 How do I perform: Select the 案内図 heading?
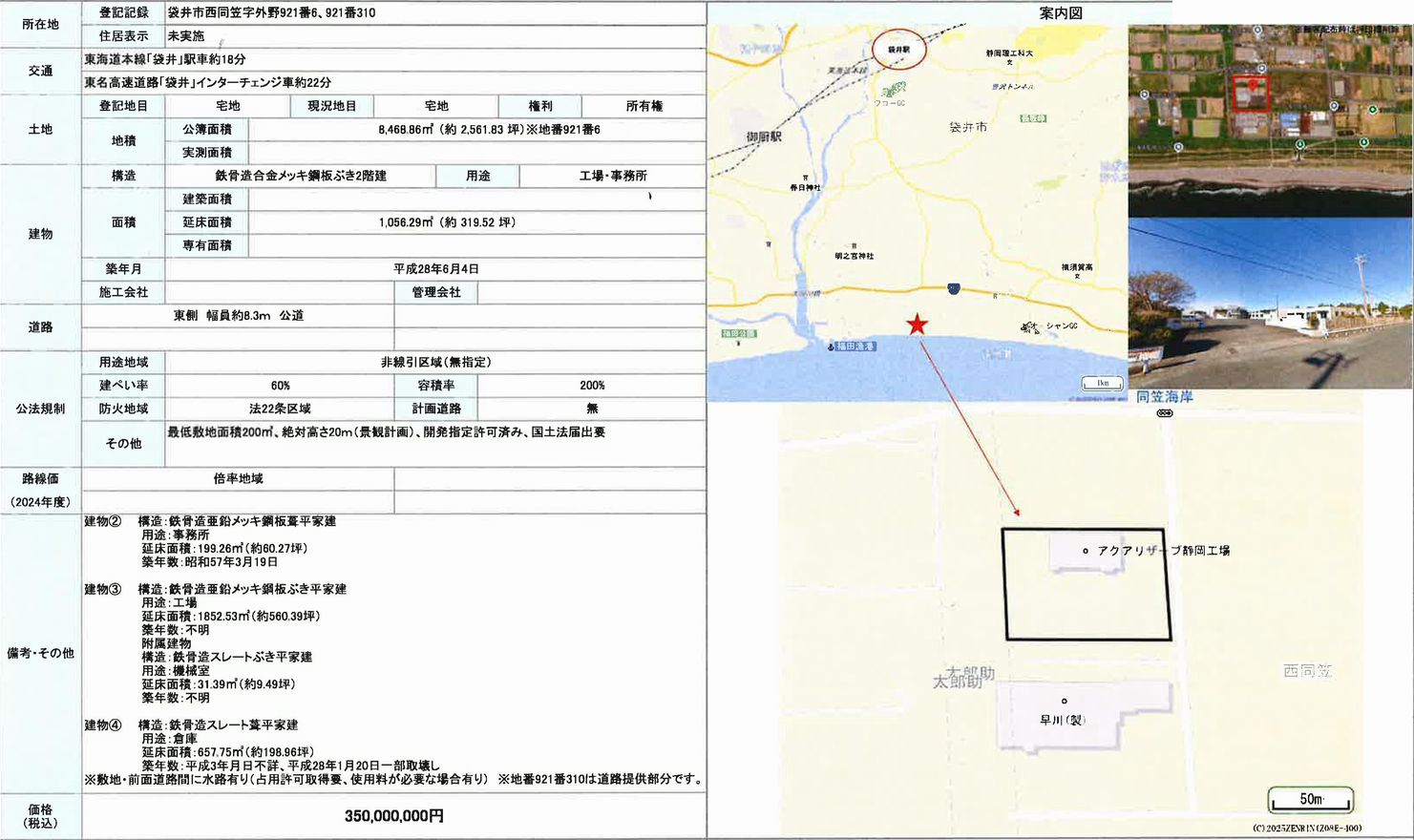[x=1060, y=13]
